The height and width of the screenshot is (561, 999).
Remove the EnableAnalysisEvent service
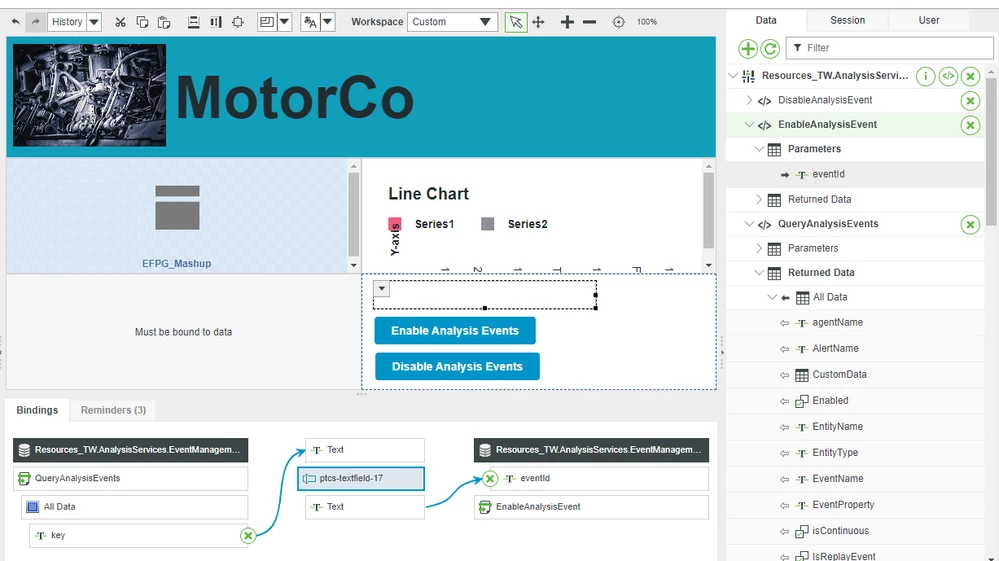coord(970,125)
